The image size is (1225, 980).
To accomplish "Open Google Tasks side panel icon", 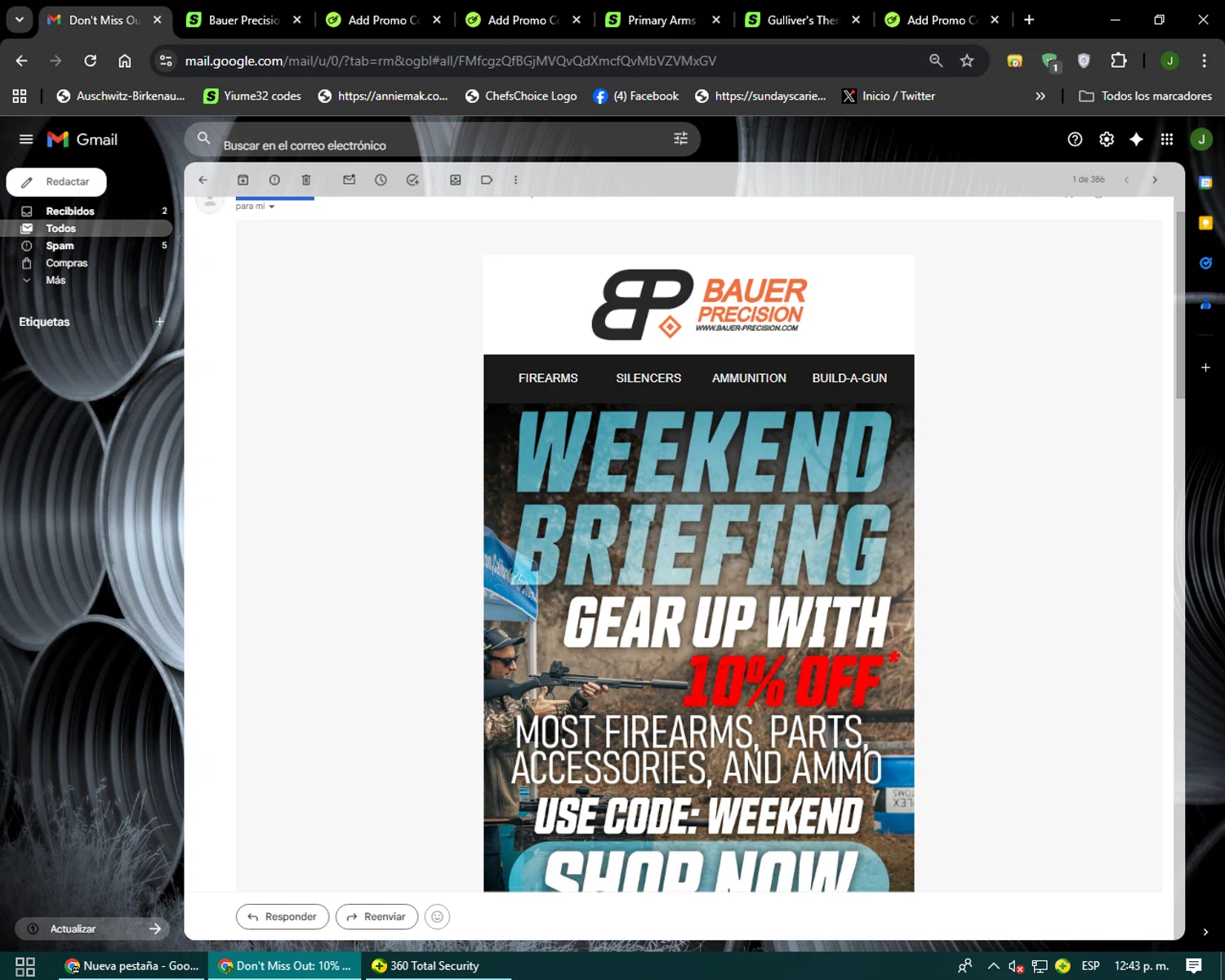I will 1205,263.
